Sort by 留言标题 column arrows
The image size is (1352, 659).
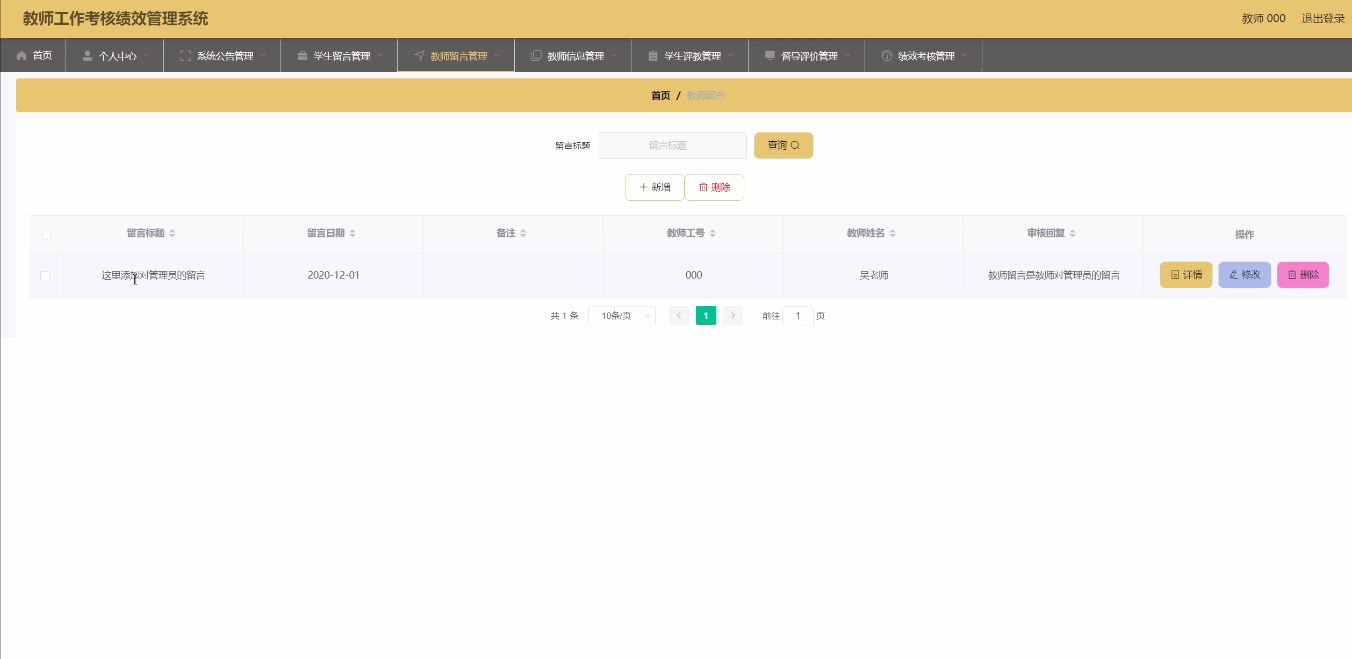click(x=172, y=233)
